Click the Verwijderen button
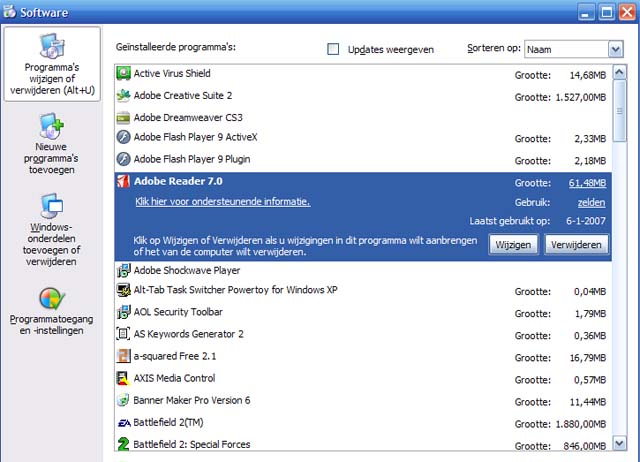640x462 pixels. tap(576, 244)
